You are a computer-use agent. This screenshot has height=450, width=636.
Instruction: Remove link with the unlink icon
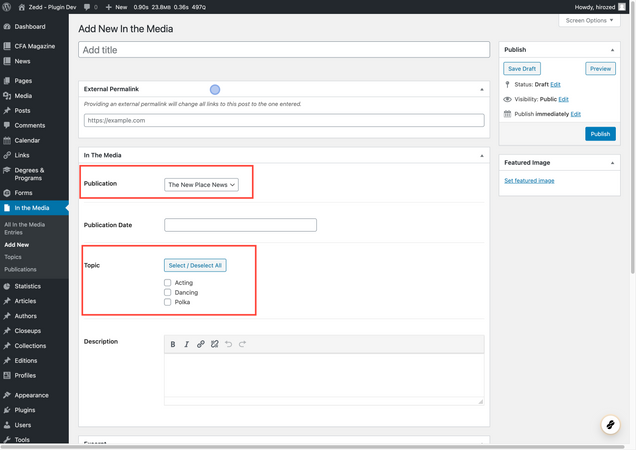point(215,344)
